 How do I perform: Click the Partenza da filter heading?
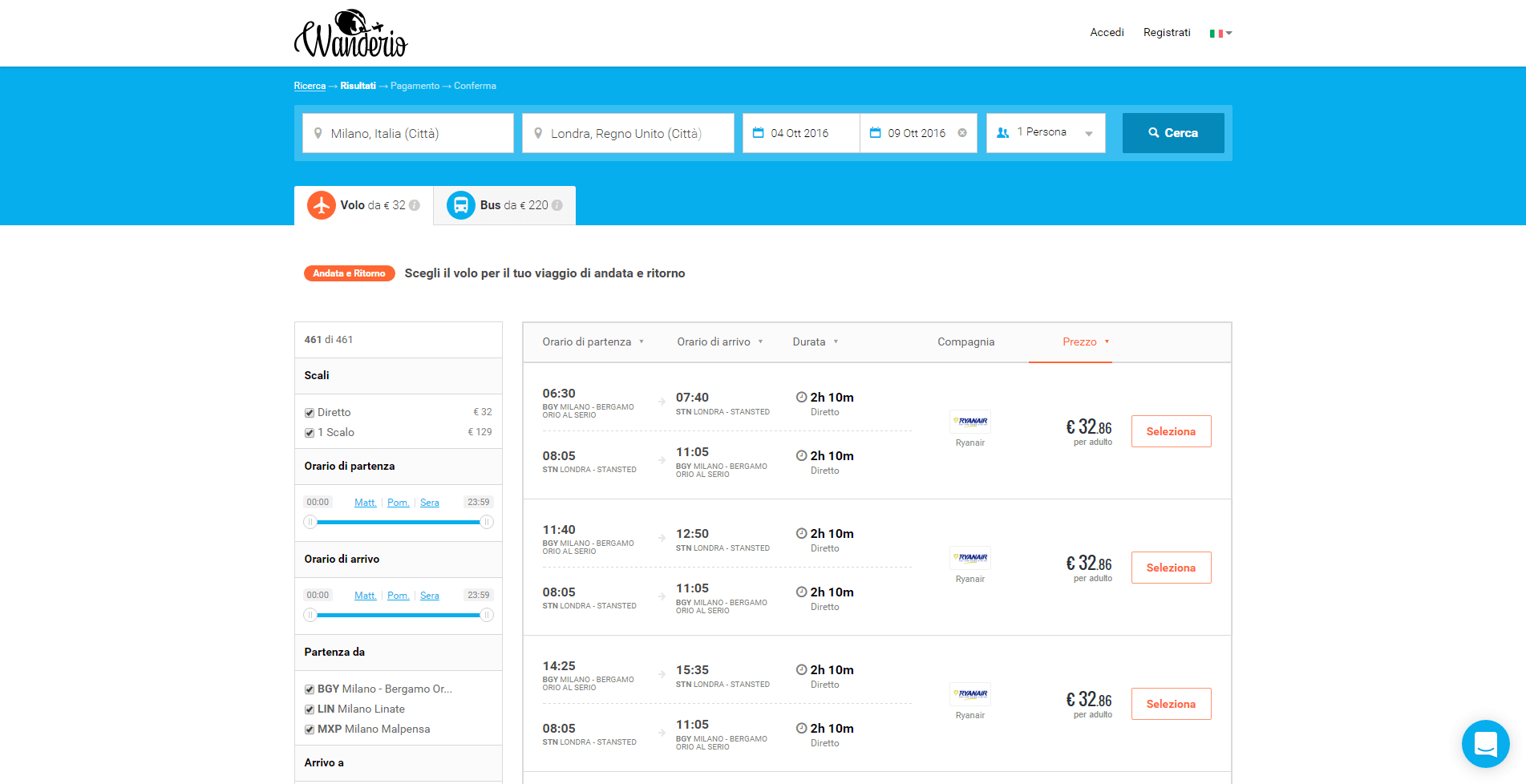pos(334,652)
